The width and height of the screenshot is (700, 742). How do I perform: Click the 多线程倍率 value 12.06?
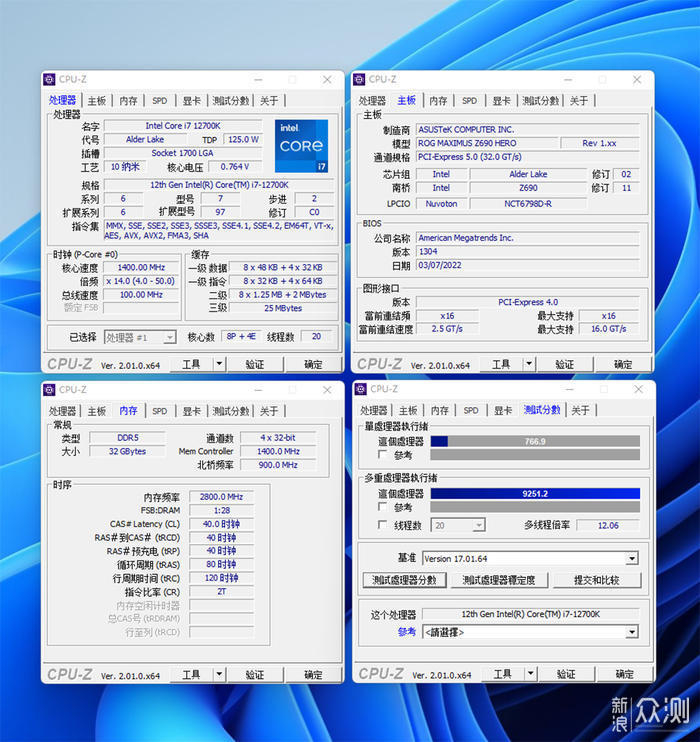point(608,525)
